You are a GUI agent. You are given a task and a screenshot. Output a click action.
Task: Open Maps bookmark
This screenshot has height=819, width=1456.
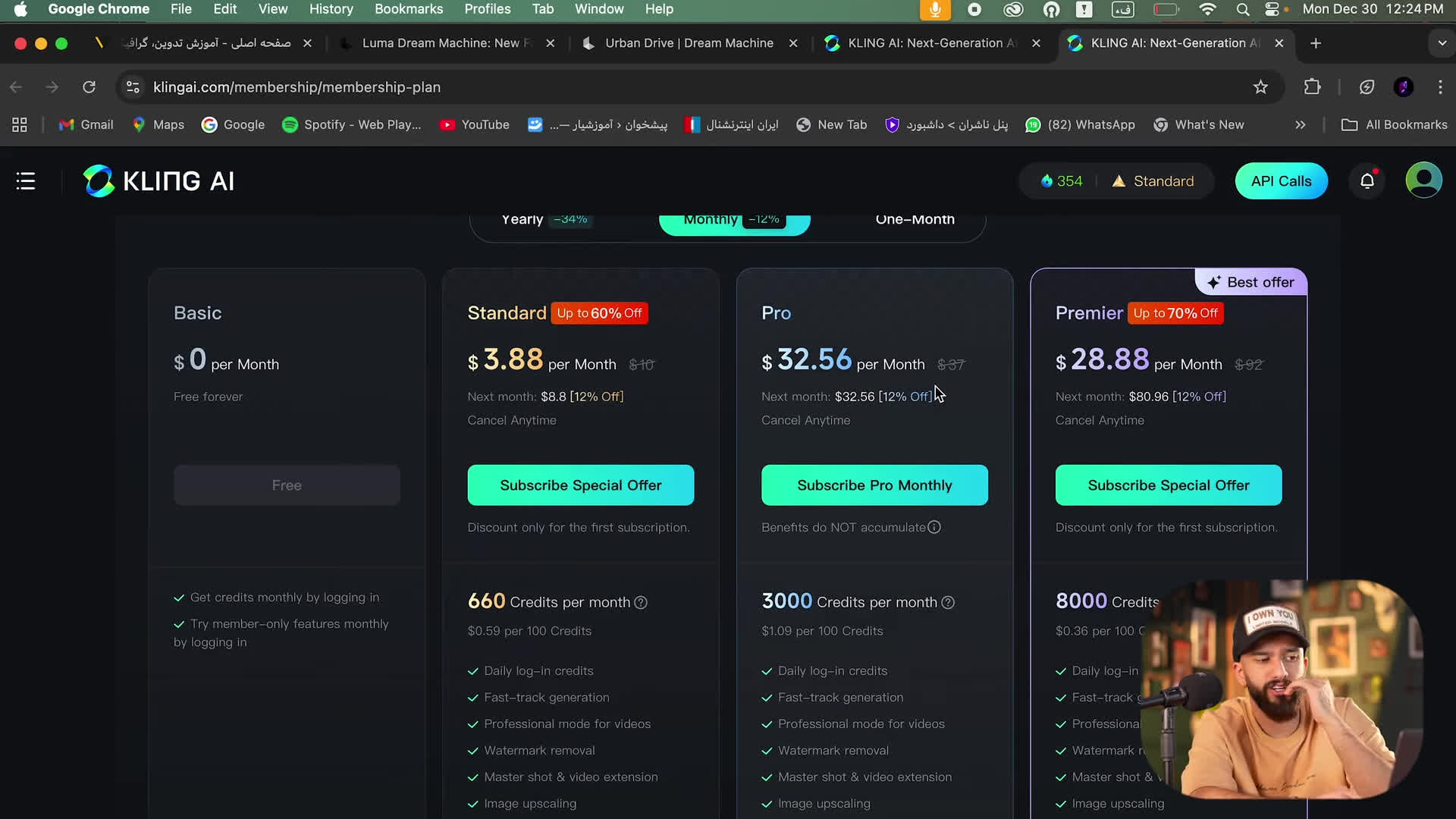pyautogui.click(x=158, y=125)
